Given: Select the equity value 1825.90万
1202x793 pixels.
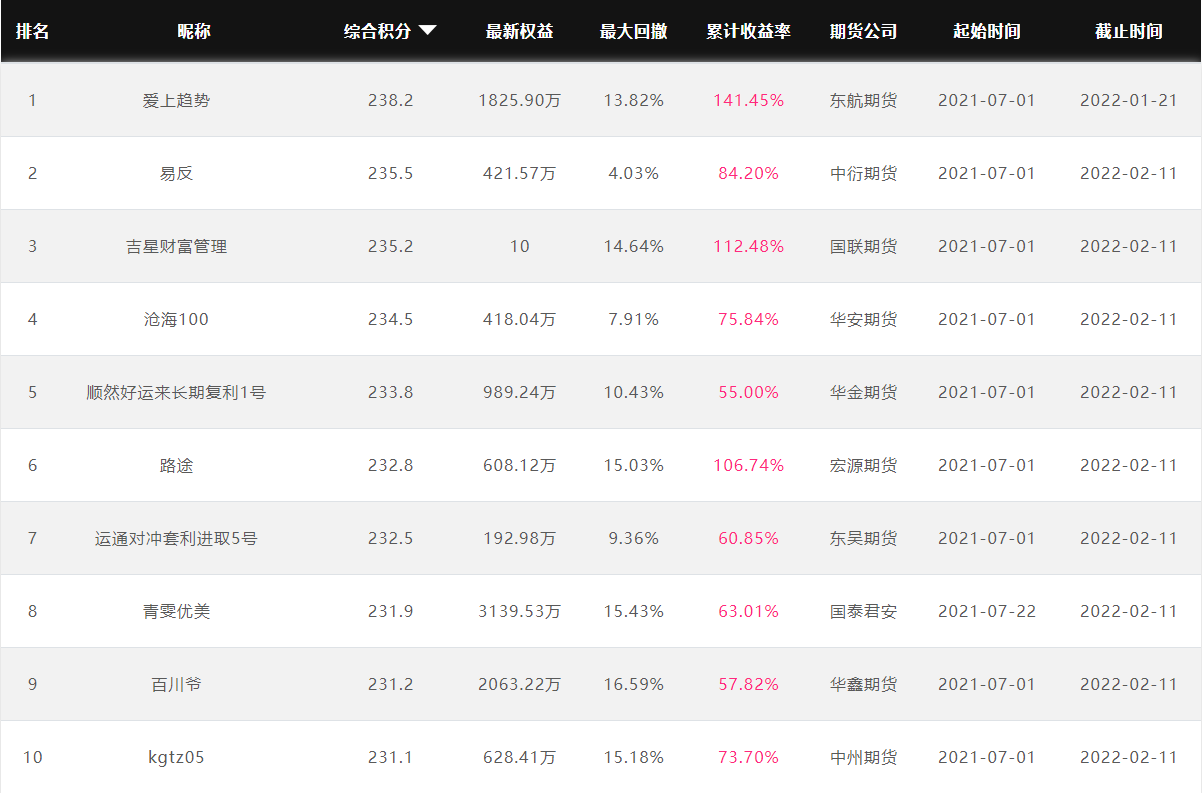Looking at the screenshot, I should tap(519, 100).
